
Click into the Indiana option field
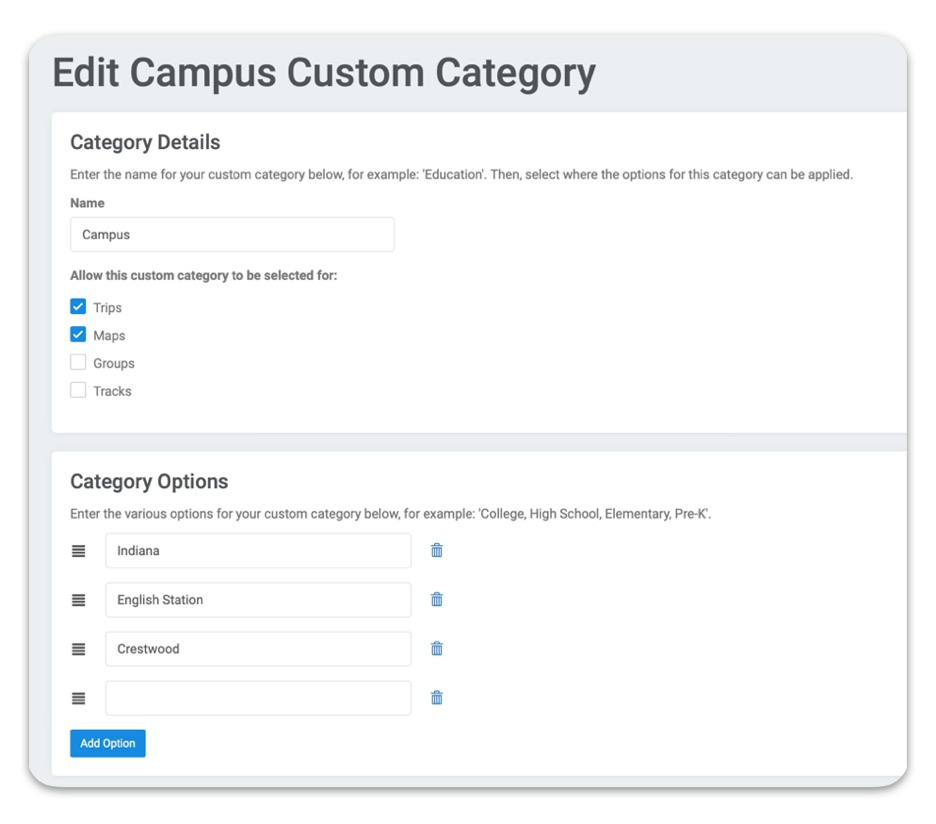(258, 551)
